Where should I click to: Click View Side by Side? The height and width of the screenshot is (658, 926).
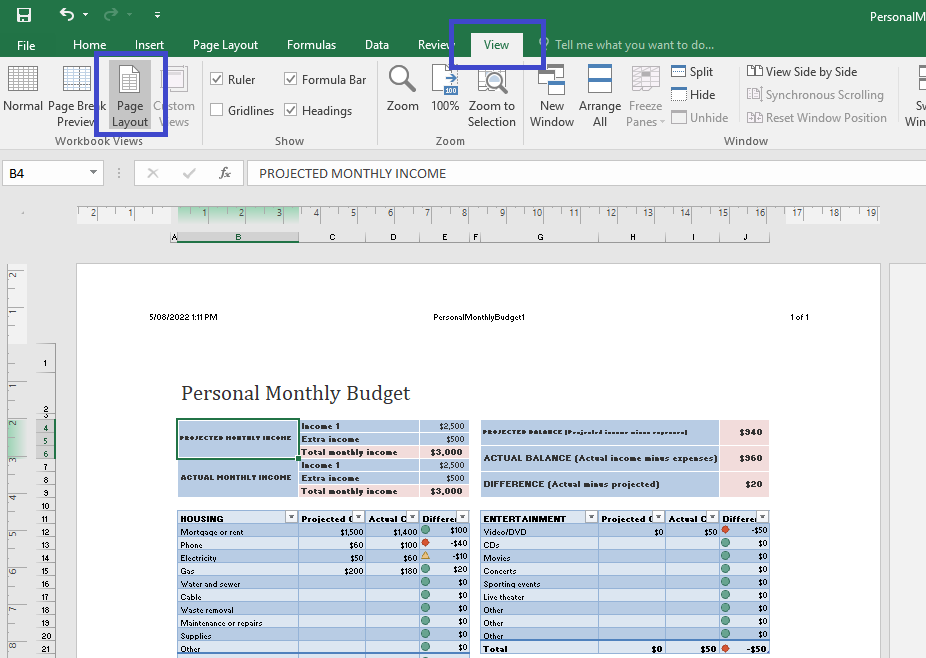click(x=802, y=71)
